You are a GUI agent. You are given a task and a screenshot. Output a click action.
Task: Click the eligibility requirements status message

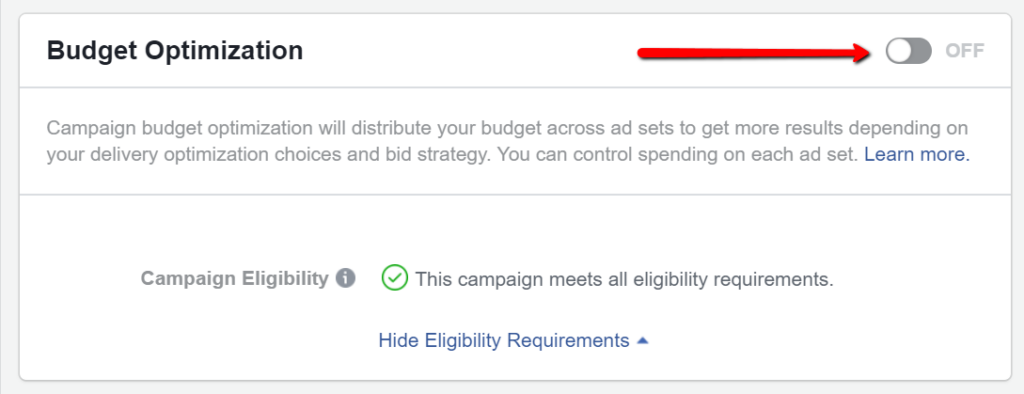click(x=624, y=280)
